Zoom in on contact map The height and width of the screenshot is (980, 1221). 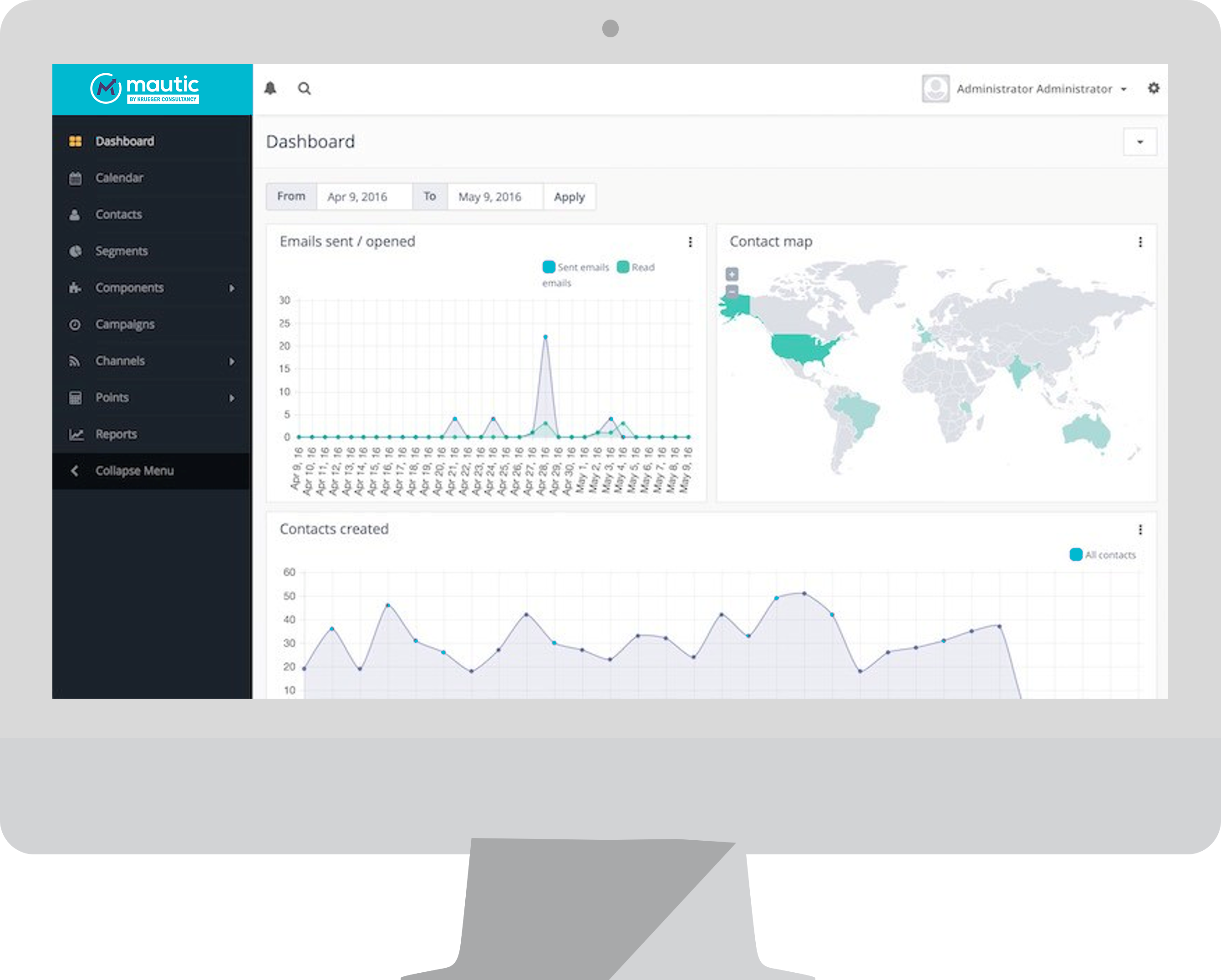(x=732, y=274)
